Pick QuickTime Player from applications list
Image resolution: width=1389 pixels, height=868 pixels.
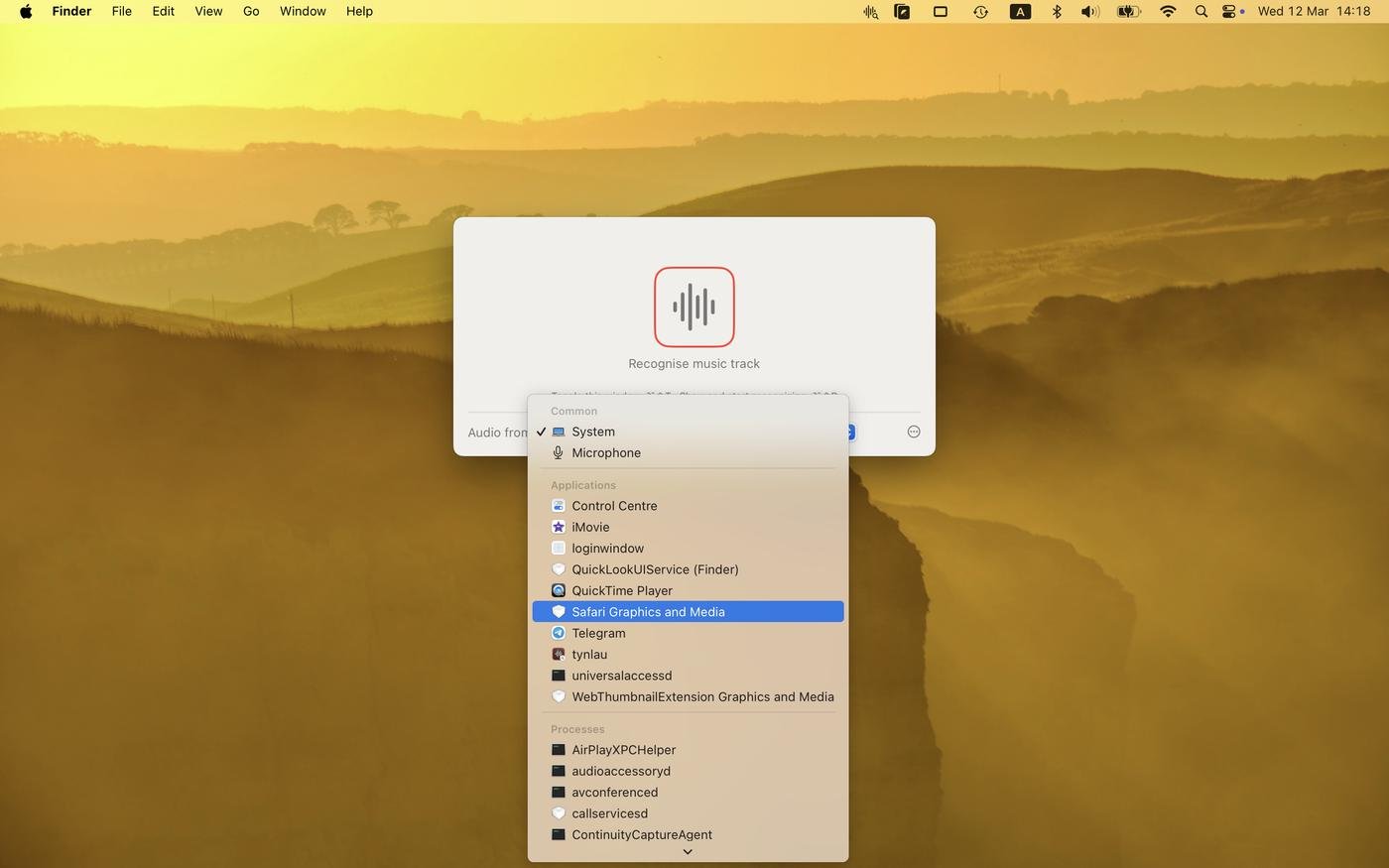pos(621,590)
